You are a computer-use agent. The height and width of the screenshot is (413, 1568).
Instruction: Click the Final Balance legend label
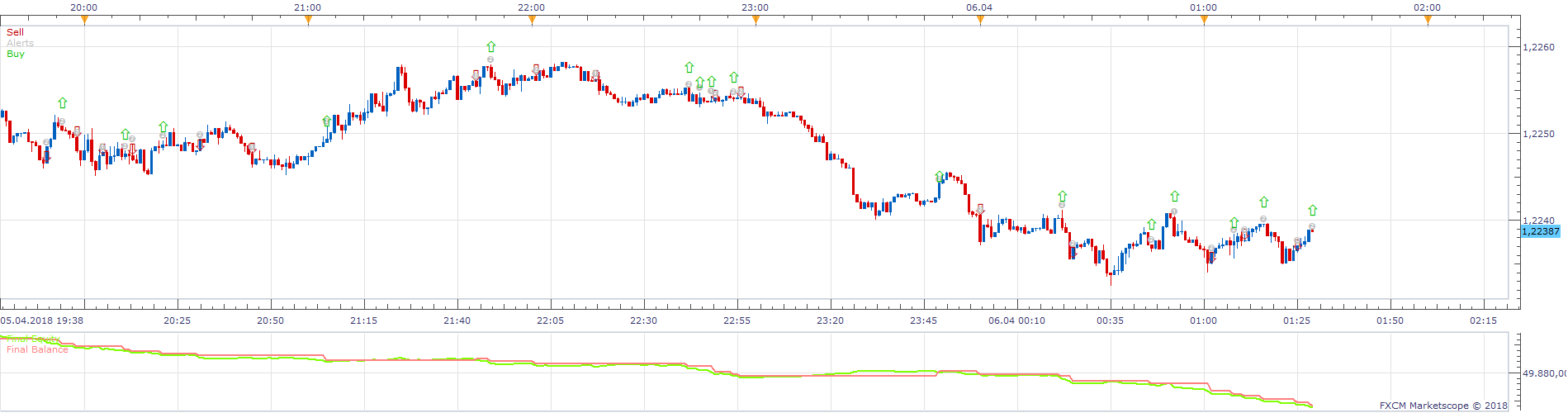point(38,349)
